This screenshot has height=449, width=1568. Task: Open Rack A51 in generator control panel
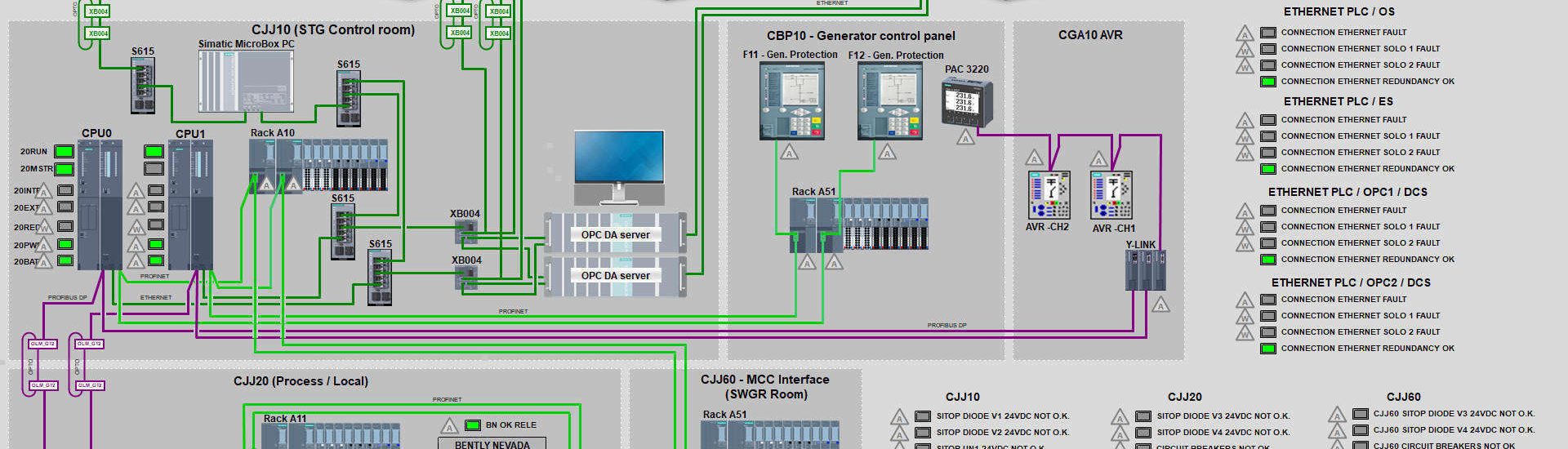coord(859,224)
